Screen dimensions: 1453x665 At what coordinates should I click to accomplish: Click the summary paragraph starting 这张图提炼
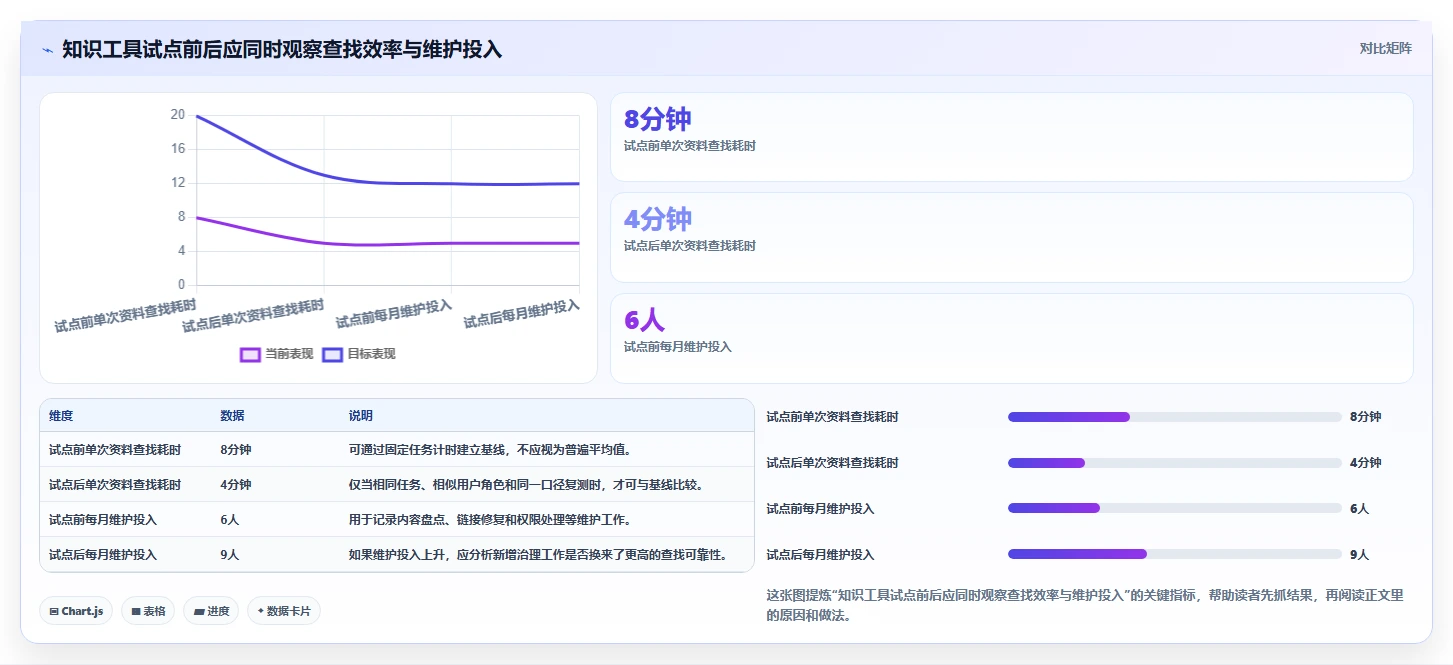click(x=1085, y=606)
